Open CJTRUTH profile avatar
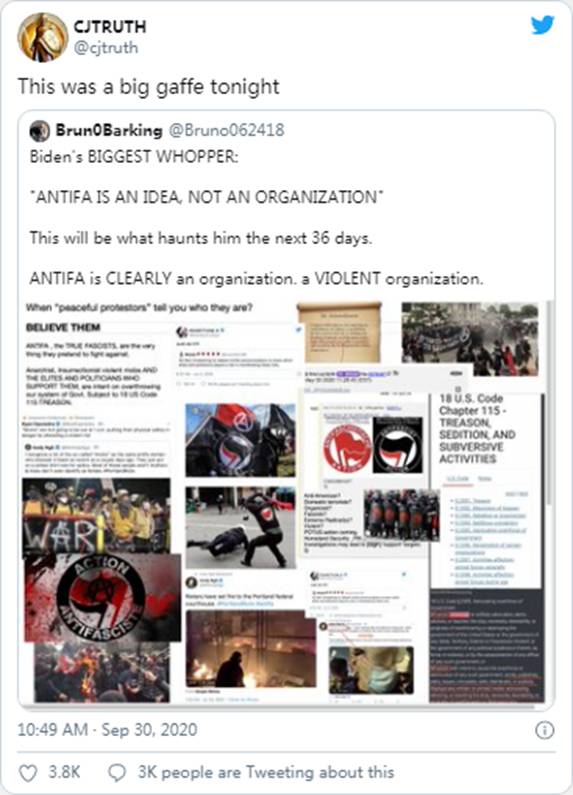Image resolution: width=573 pixels, height=795 pixels. (42, 37)
